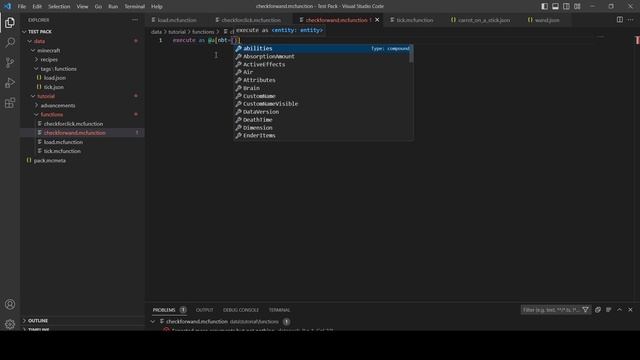Screen dimensions: 640x360
Task: Open the Accounts icon in activity bar
Action: coord(10,304)
